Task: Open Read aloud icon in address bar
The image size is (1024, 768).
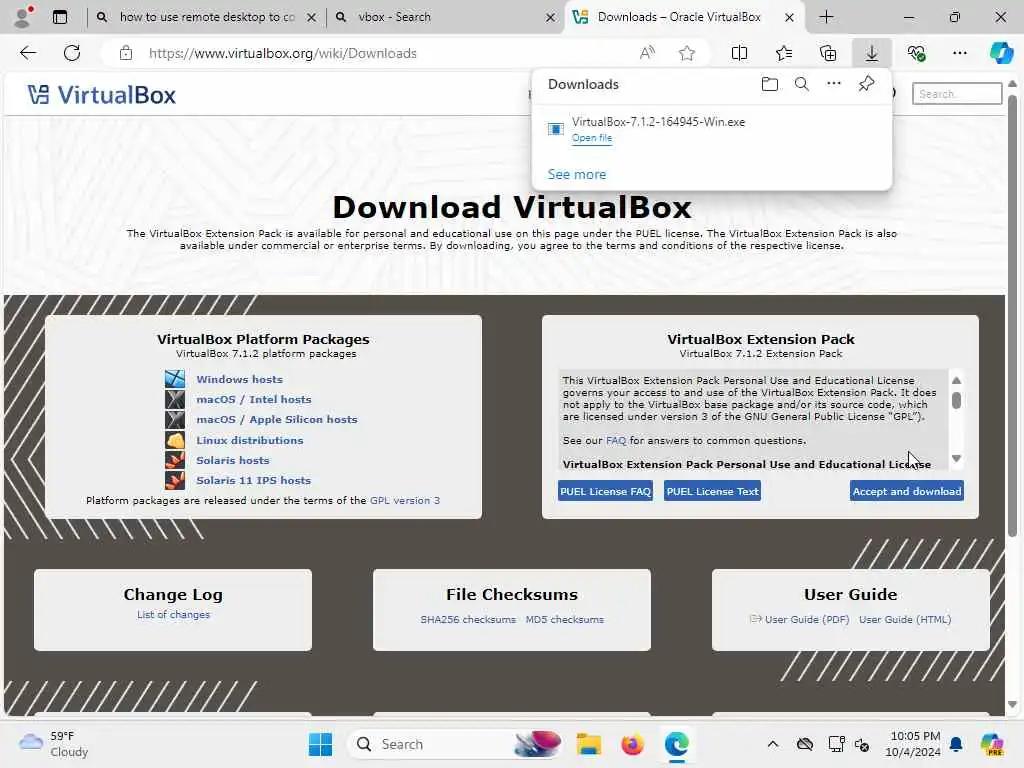Action: pos(647,53)
